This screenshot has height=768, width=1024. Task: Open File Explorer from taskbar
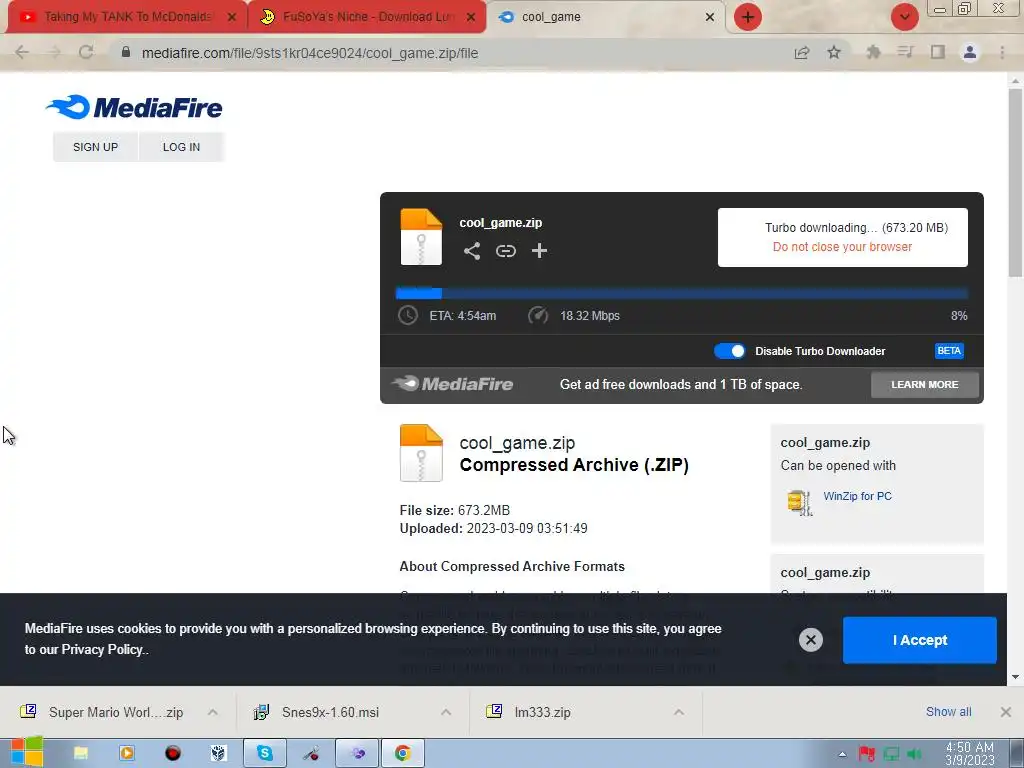coord(81,753)
